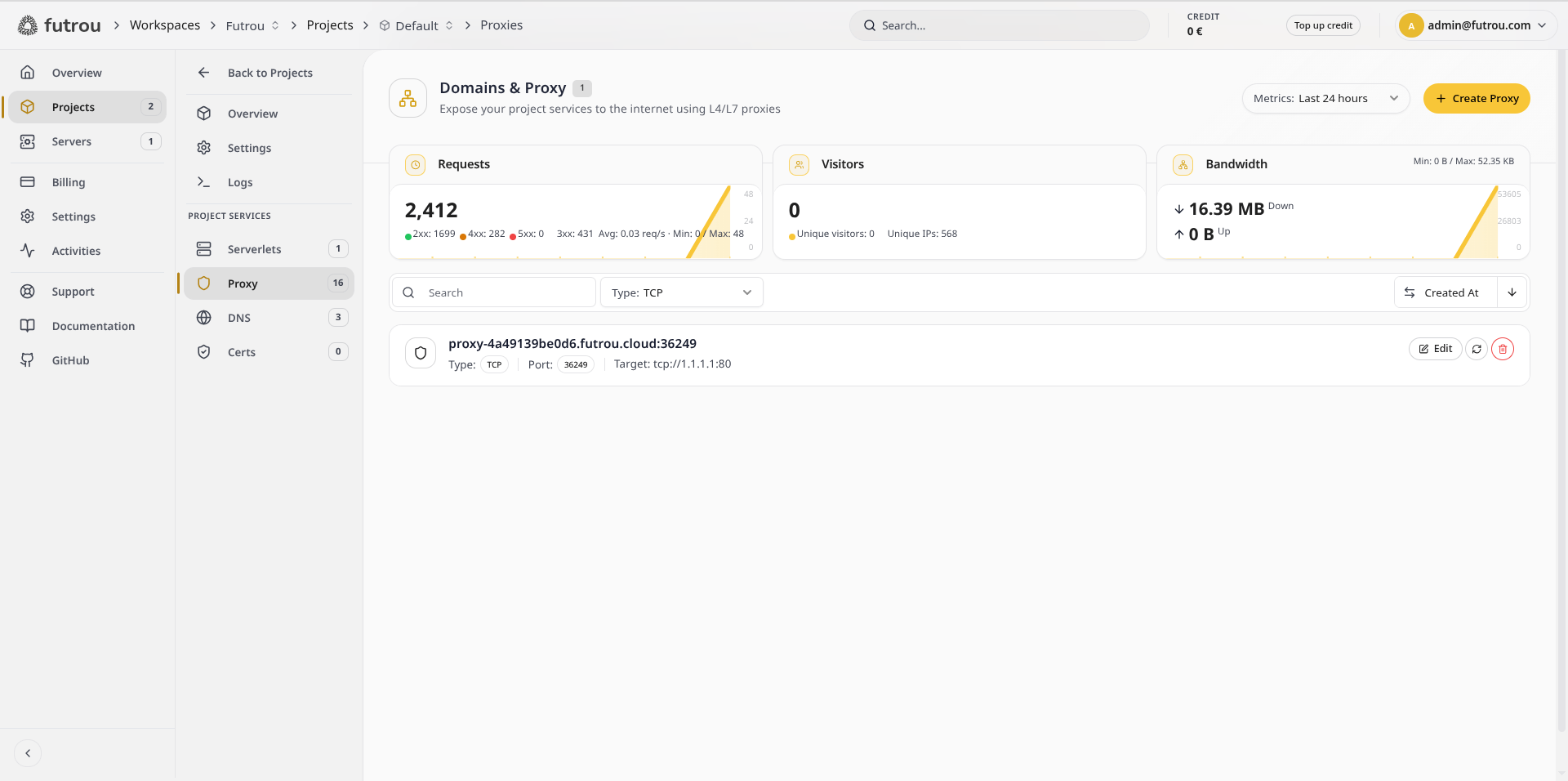Click the Bandwidth chart graph

1343,222
